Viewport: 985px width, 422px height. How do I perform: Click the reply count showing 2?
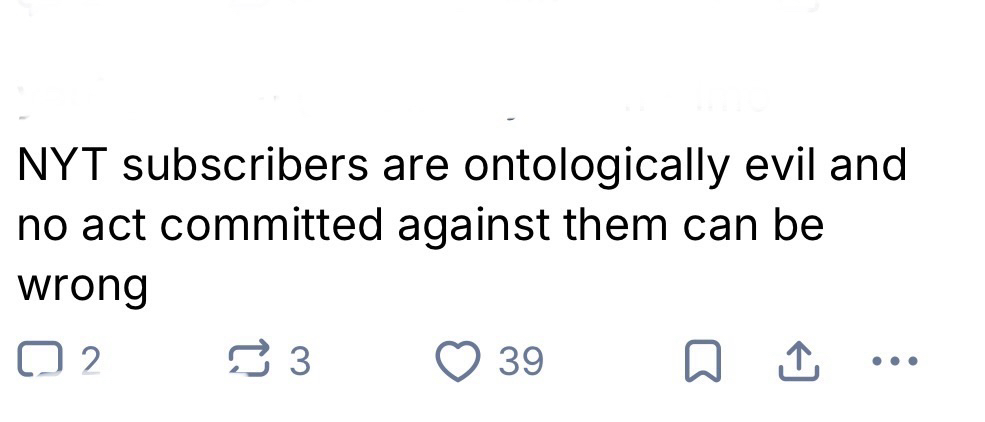[90, 361]
